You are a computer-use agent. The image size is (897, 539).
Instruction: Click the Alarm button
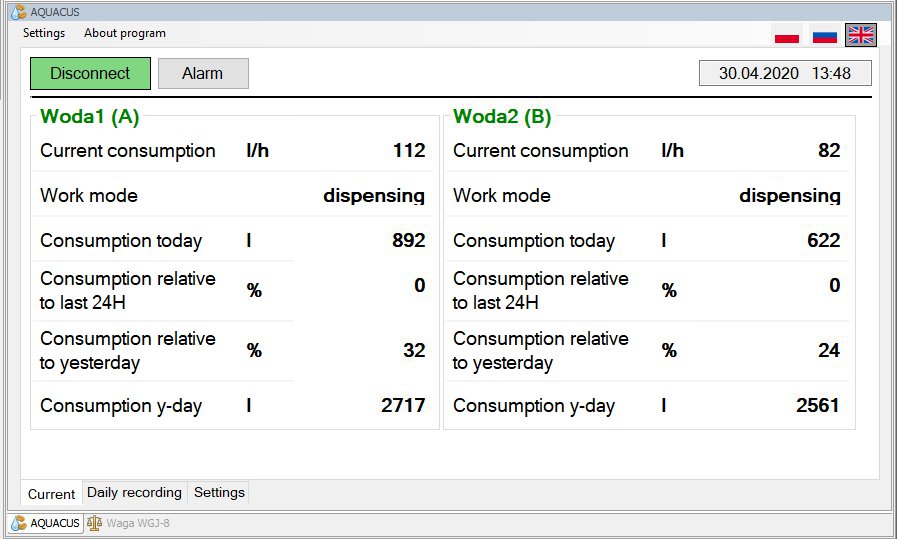[203, 73]
